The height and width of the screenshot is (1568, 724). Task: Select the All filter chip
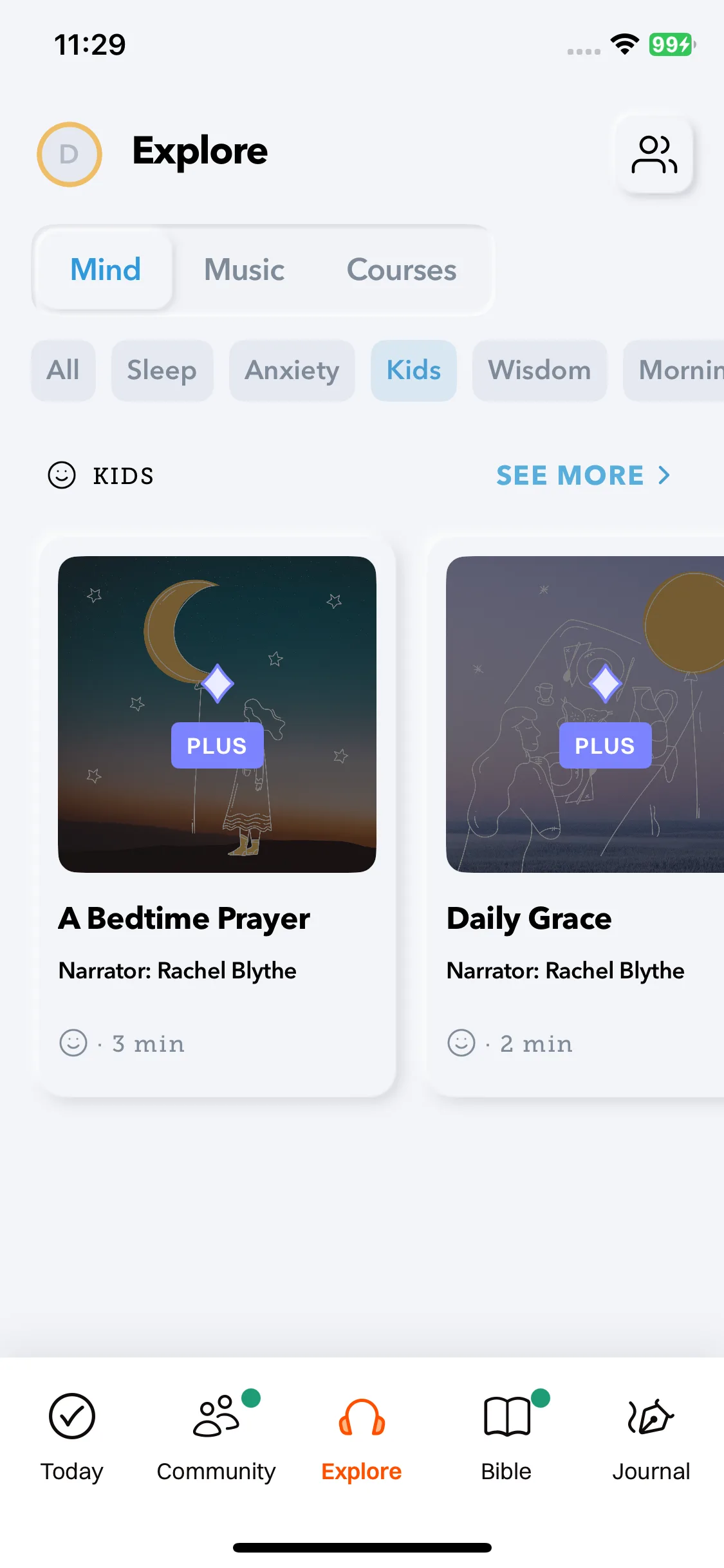click(x=63, y=371)
